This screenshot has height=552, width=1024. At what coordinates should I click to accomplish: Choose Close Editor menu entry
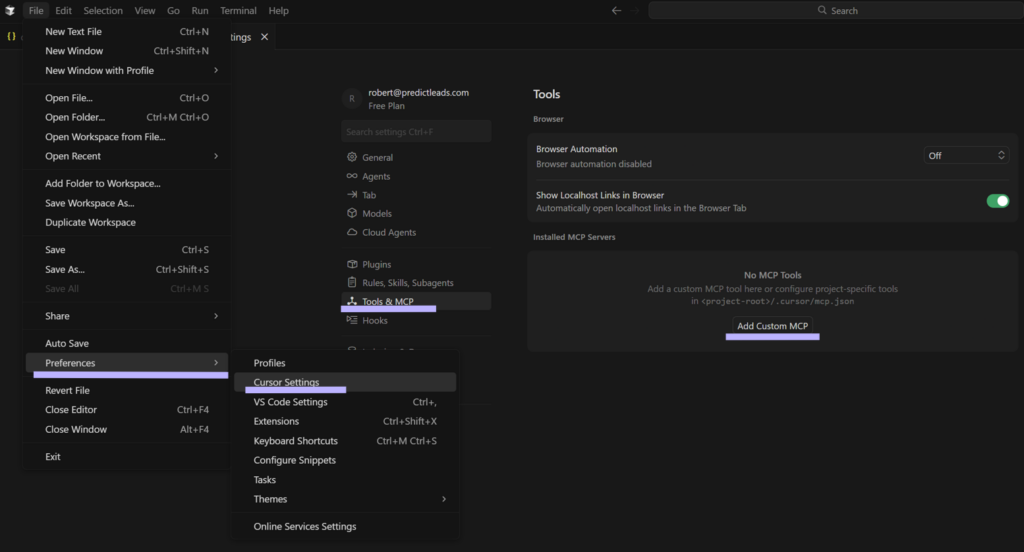pyautogui.click(x=127, y=410)
